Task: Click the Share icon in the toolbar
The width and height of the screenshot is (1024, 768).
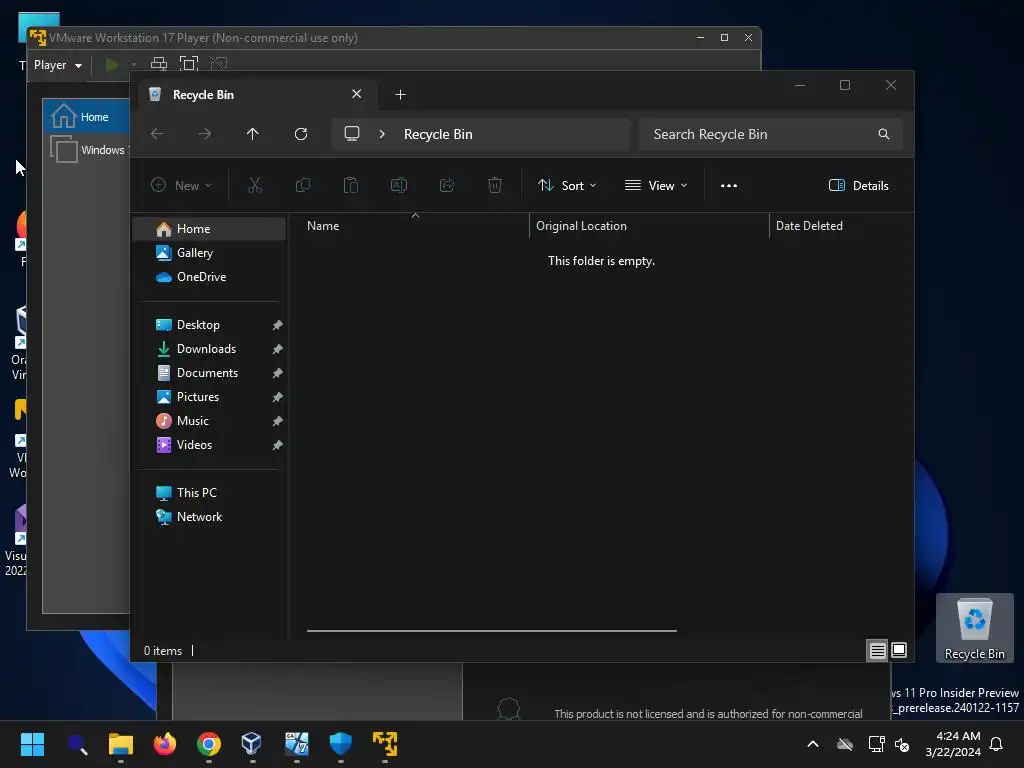Action: click(447, 185)
